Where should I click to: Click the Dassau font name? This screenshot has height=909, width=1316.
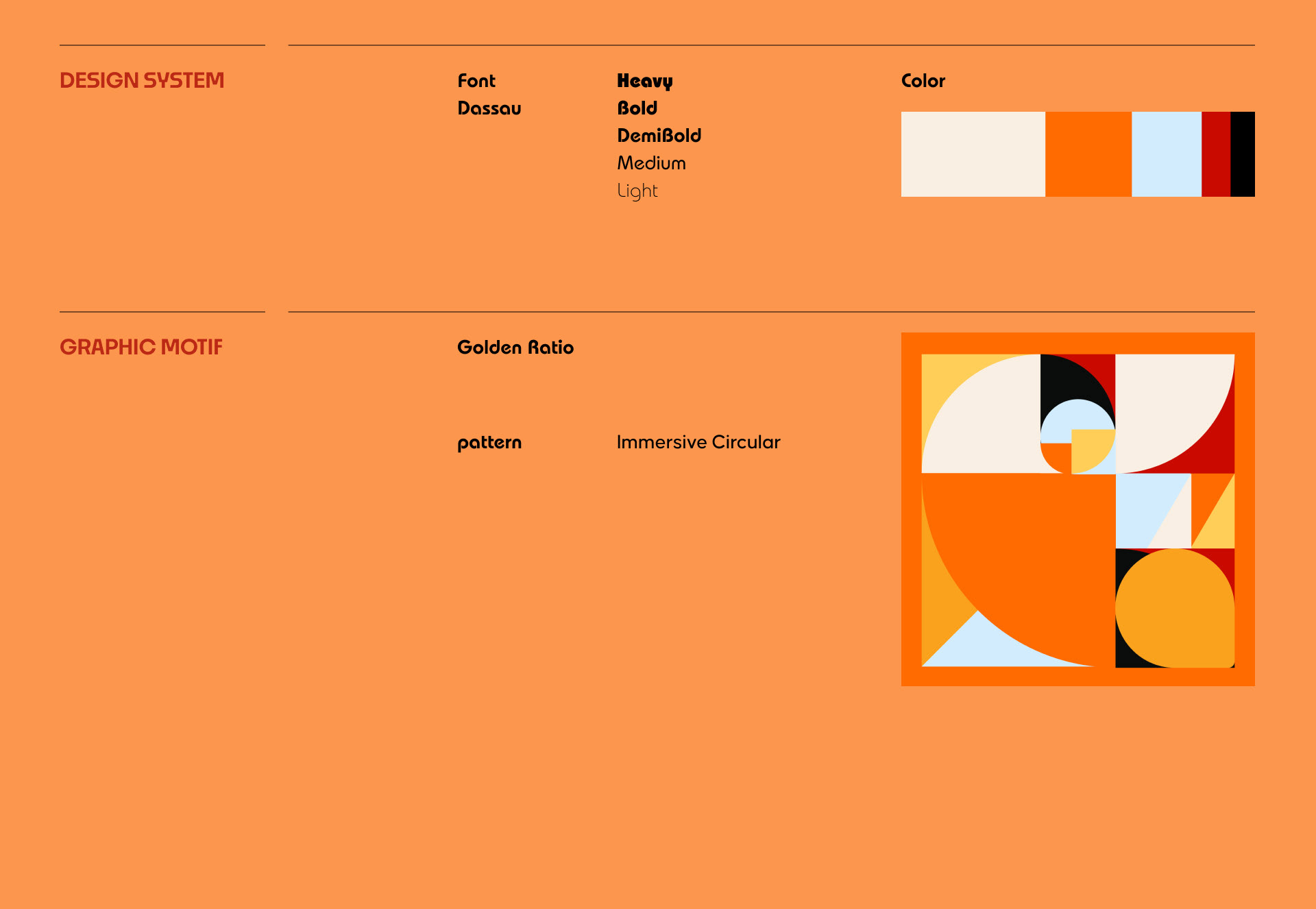(489, 108)
